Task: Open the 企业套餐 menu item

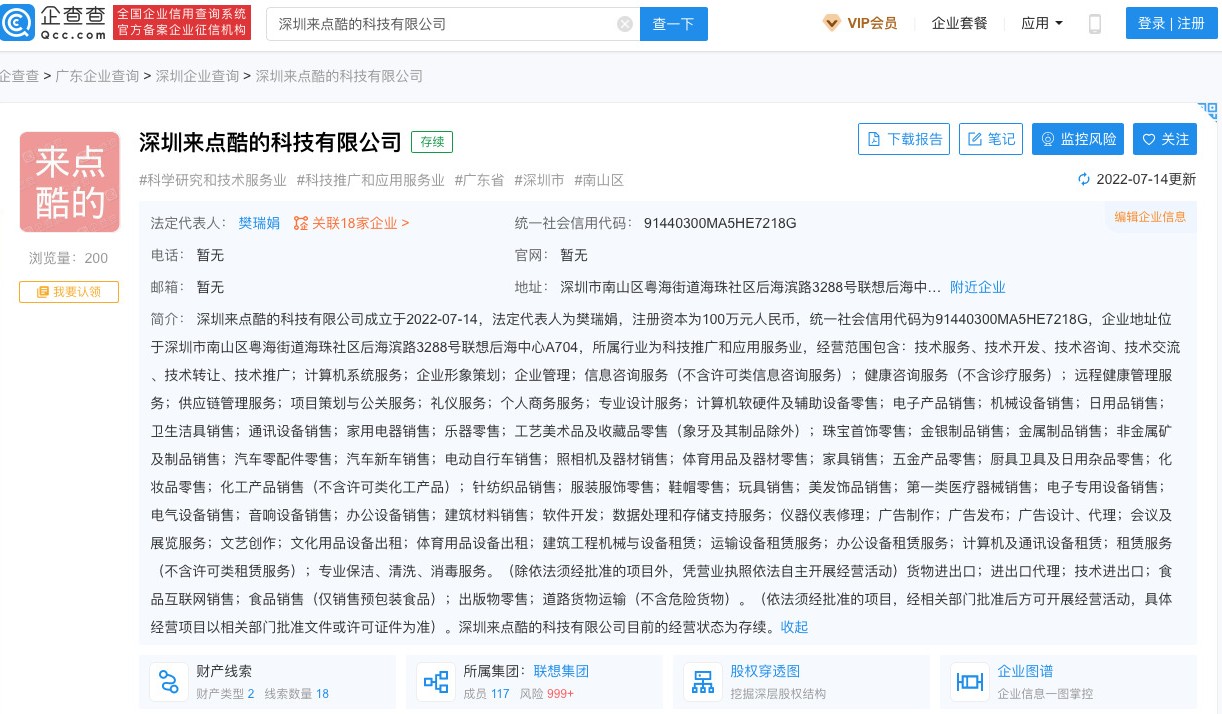Action: click(x=959, y=23)
